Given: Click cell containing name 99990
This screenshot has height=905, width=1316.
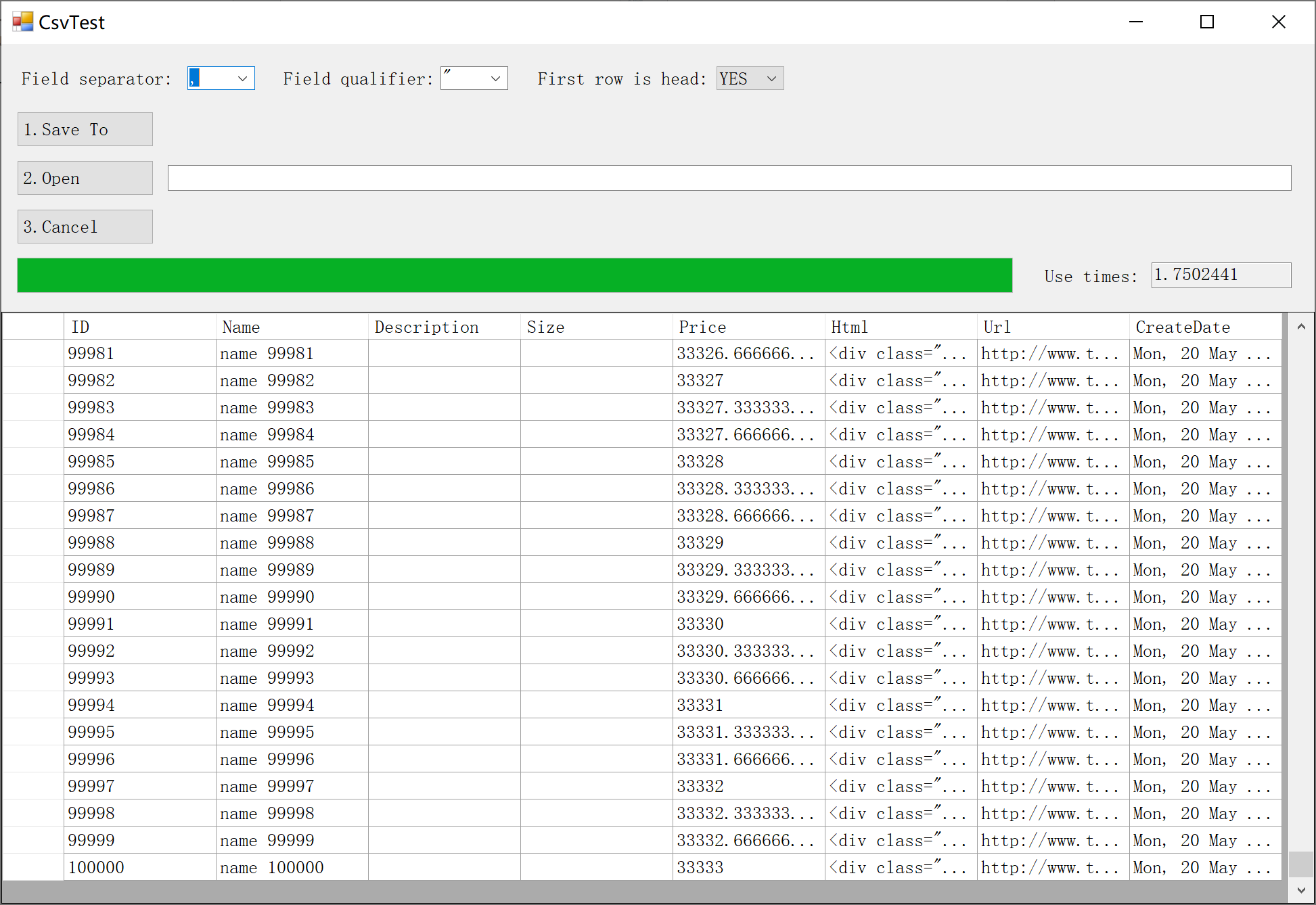Looking at the screenshot, I should (292, 597).
